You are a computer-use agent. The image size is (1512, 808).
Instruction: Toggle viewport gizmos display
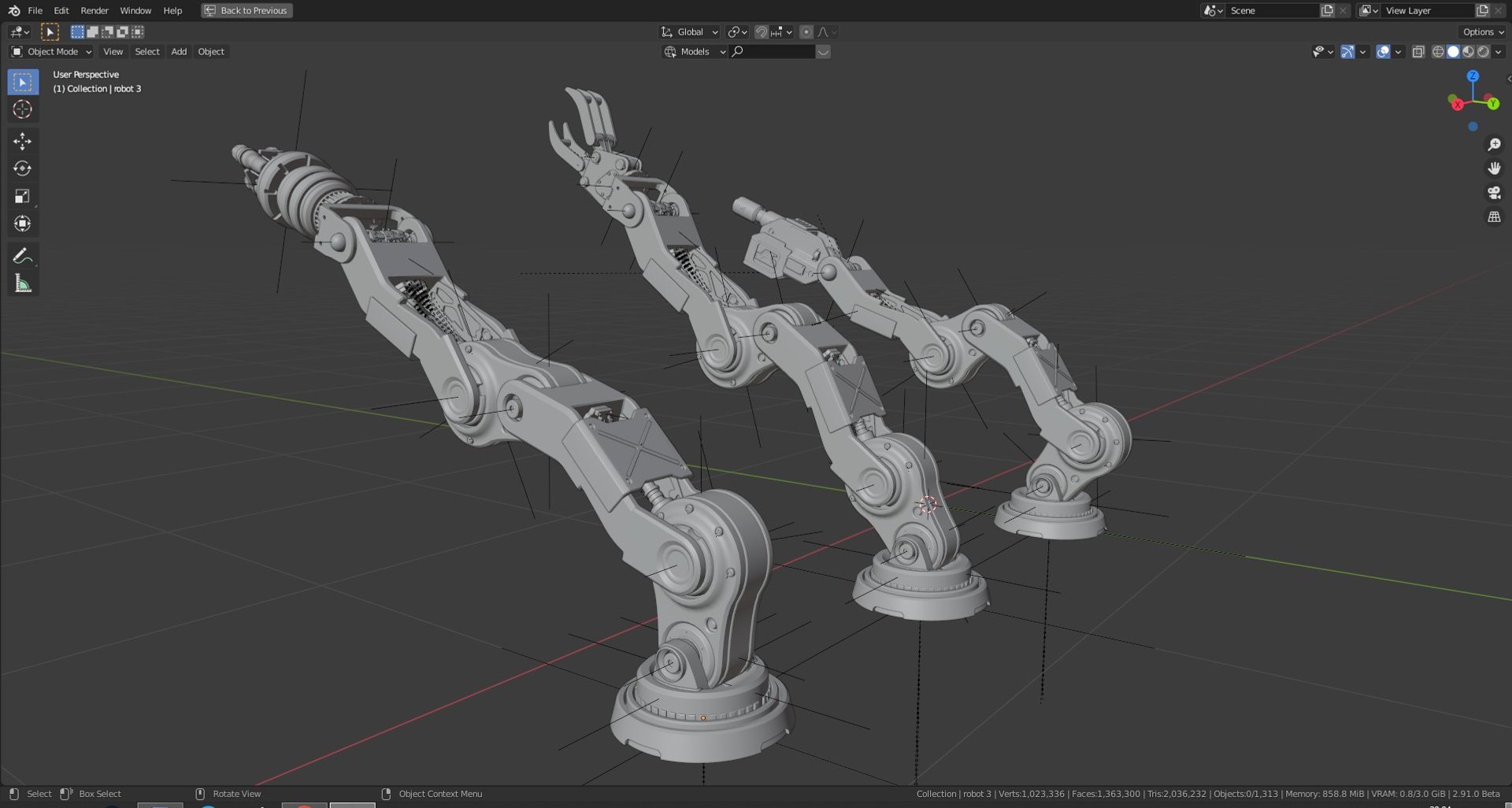click(x=1347, y=52)
